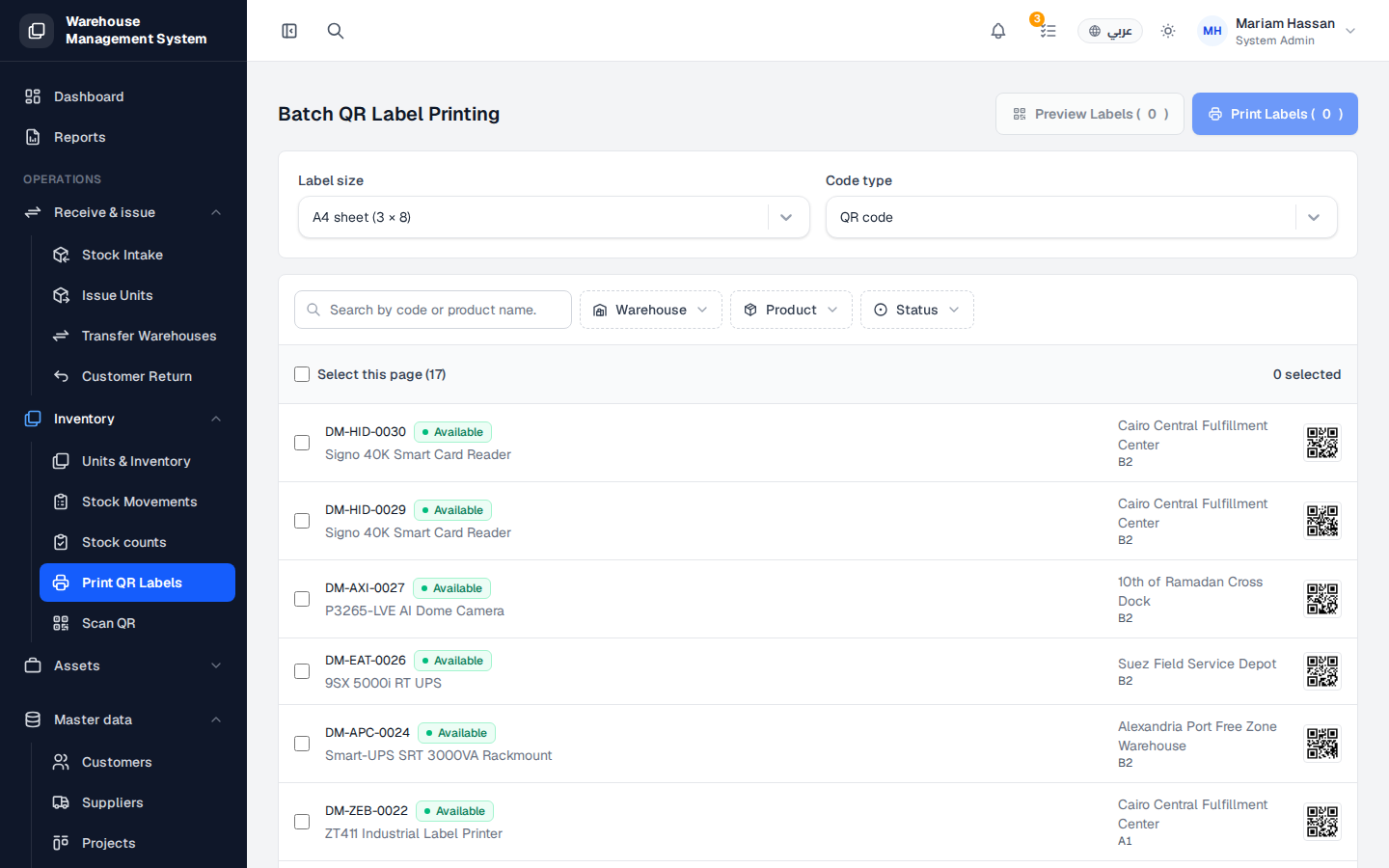This screenshot has height=868, width=1389.
Task: Select the DM-HID-0030 row checkbox
Action: (302, 443)
